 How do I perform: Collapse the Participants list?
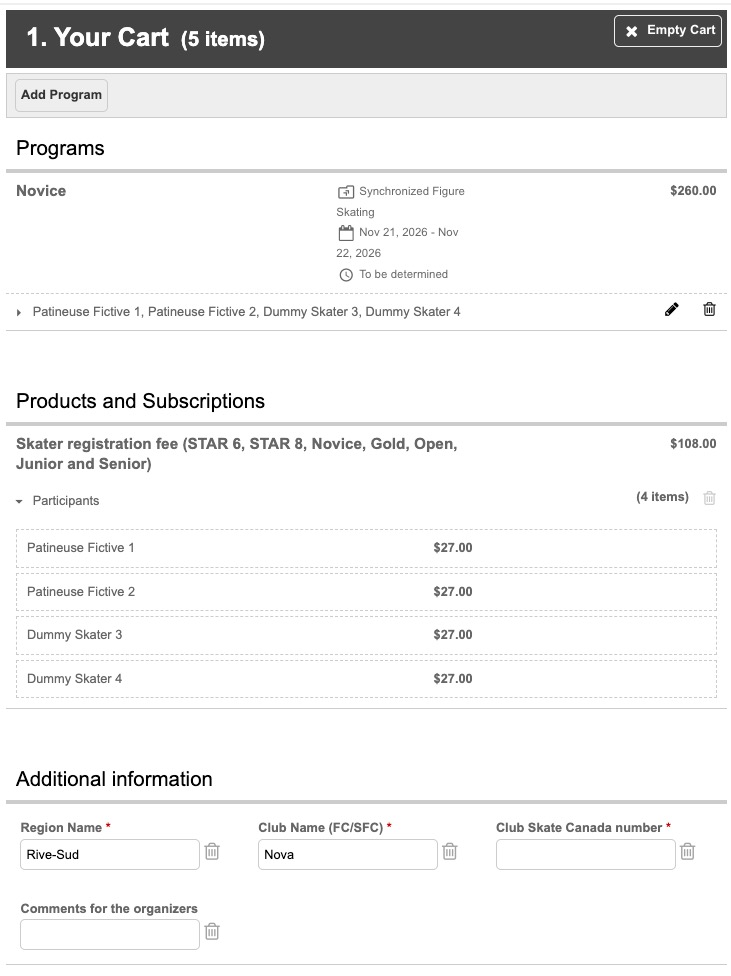19,501
